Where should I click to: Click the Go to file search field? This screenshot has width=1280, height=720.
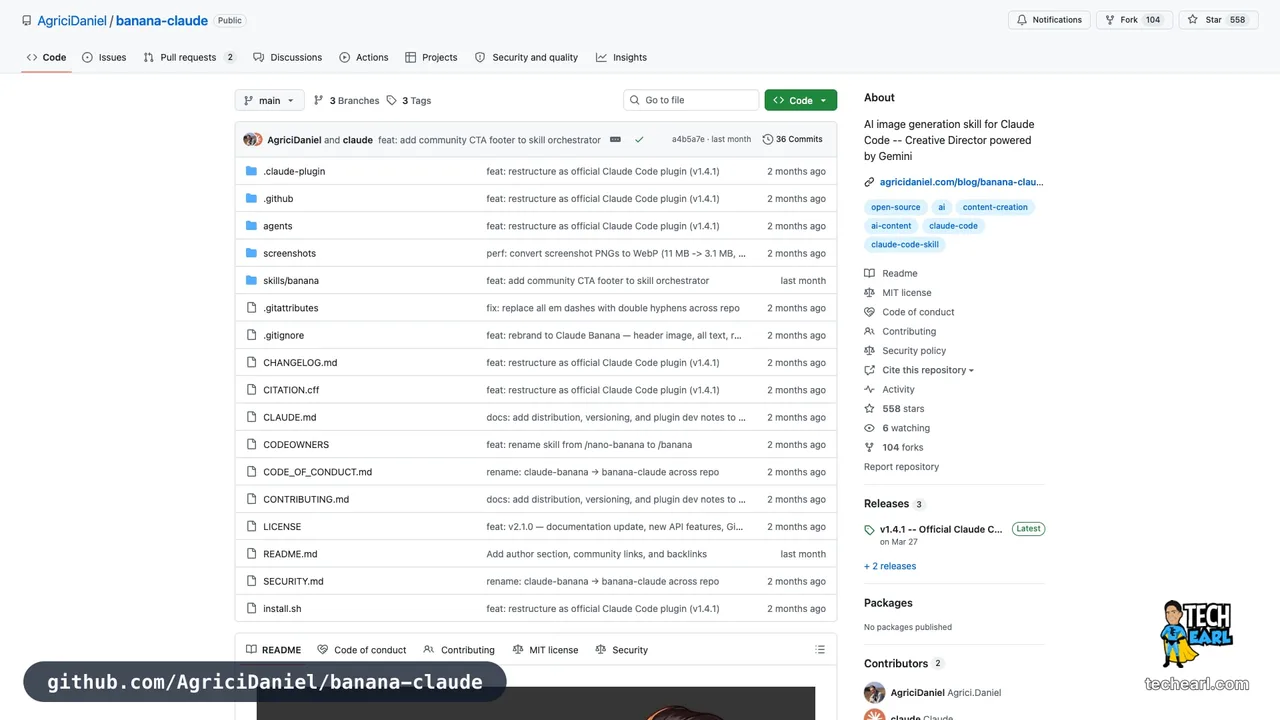pyautogui.click(x=691, y=100)
